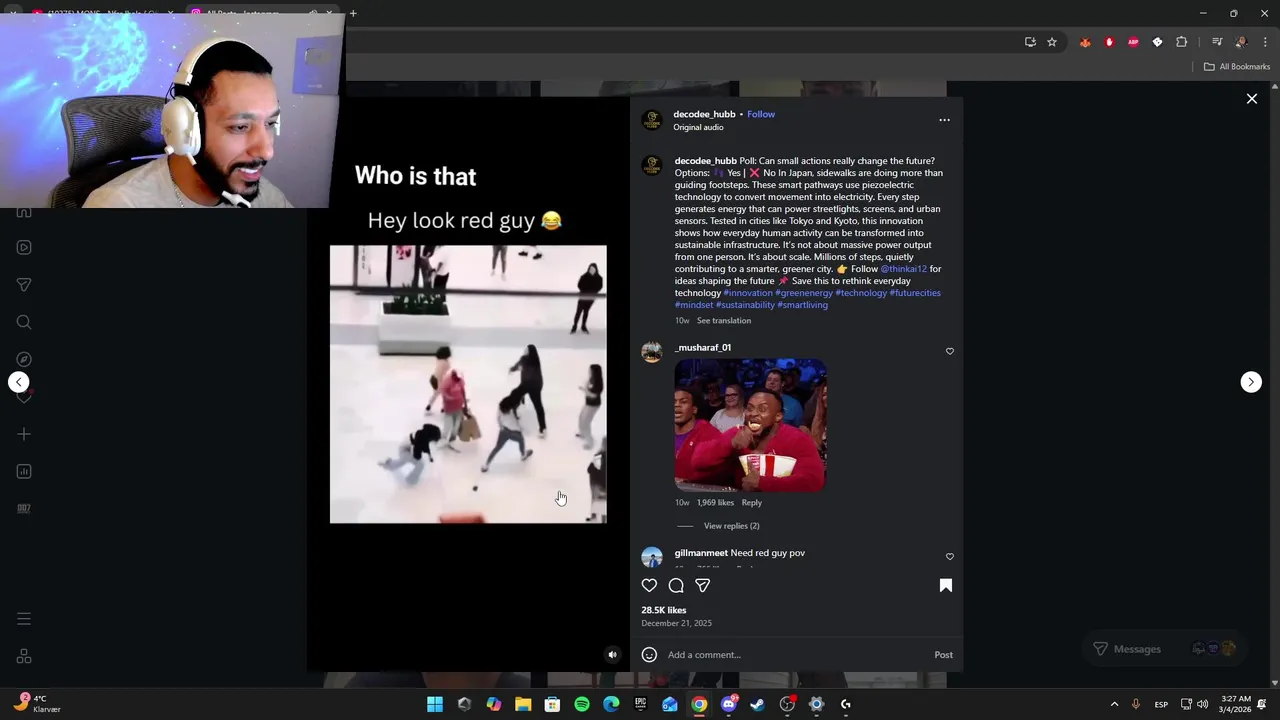Open the red hand ad-blocker extension
The image size is (1280, 720).
(1109, 42)
